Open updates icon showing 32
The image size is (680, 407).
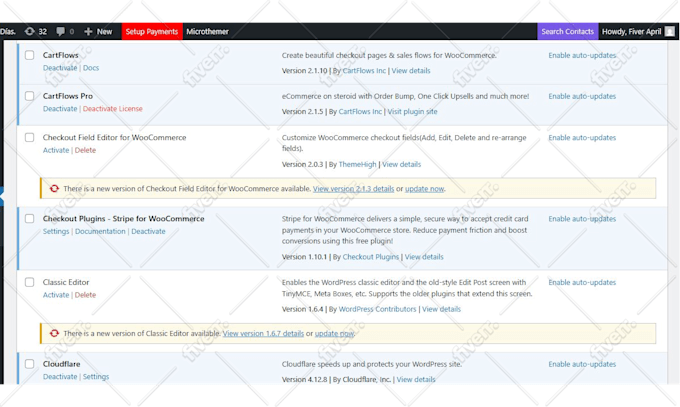(x=36, y=31)
